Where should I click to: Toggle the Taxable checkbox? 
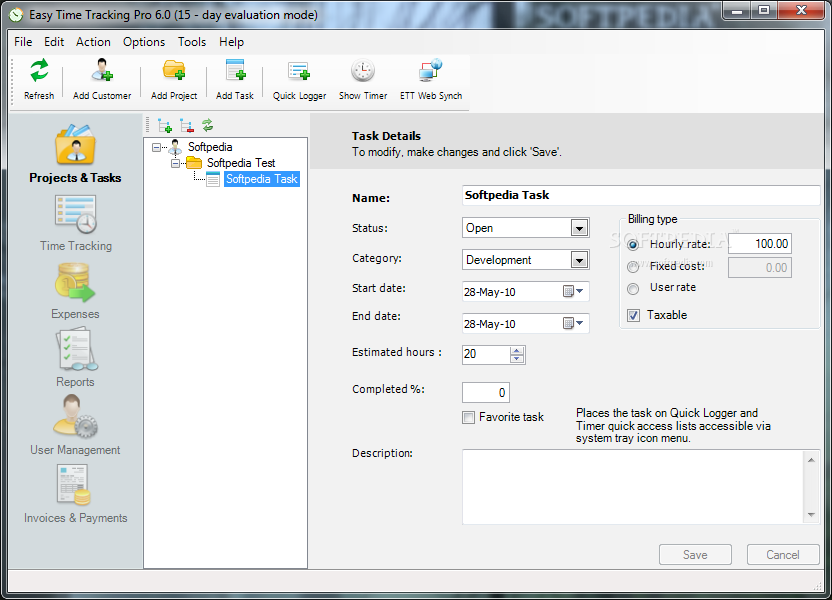point(634,316)
